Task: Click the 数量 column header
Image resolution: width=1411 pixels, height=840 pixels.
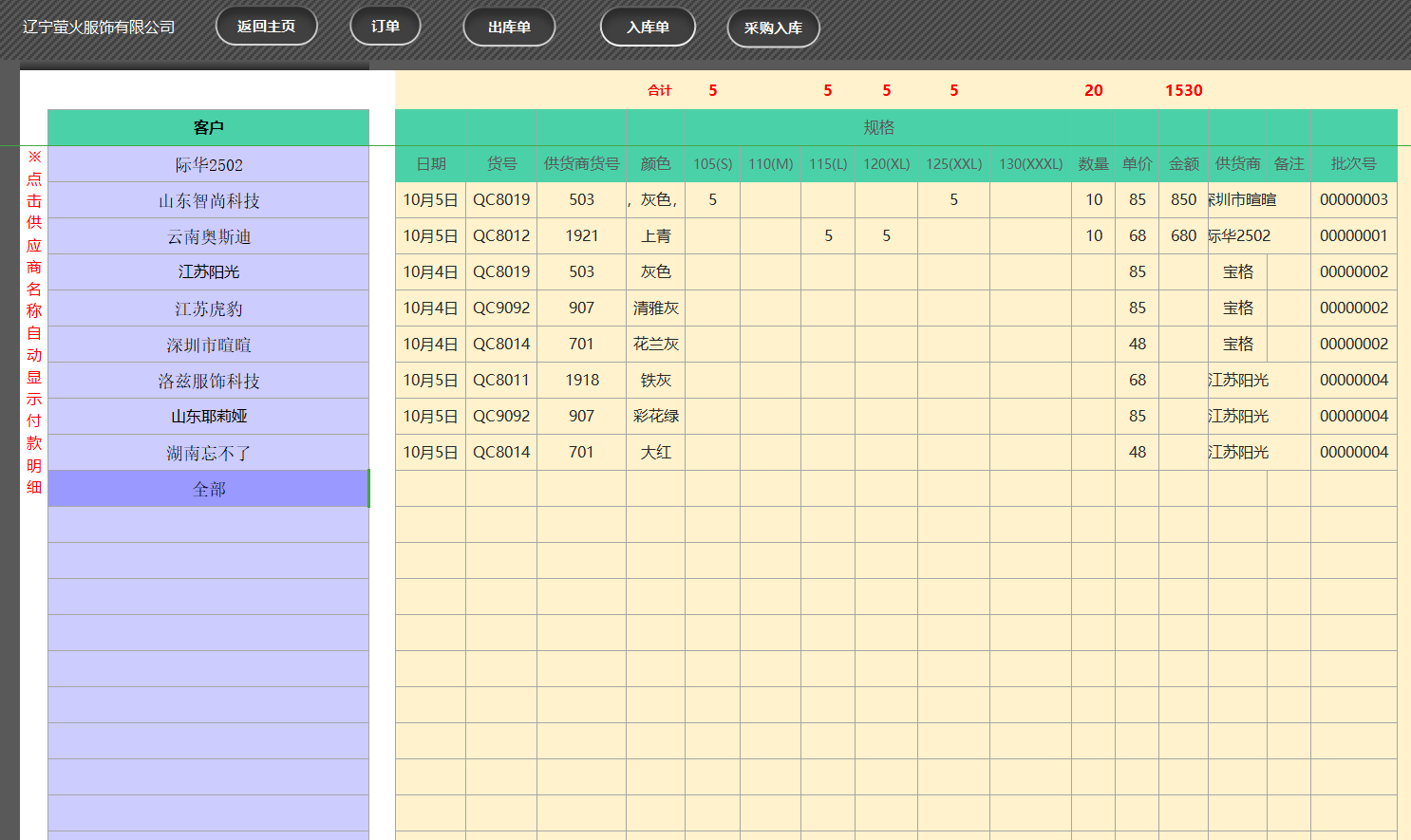Action: 1093,163
